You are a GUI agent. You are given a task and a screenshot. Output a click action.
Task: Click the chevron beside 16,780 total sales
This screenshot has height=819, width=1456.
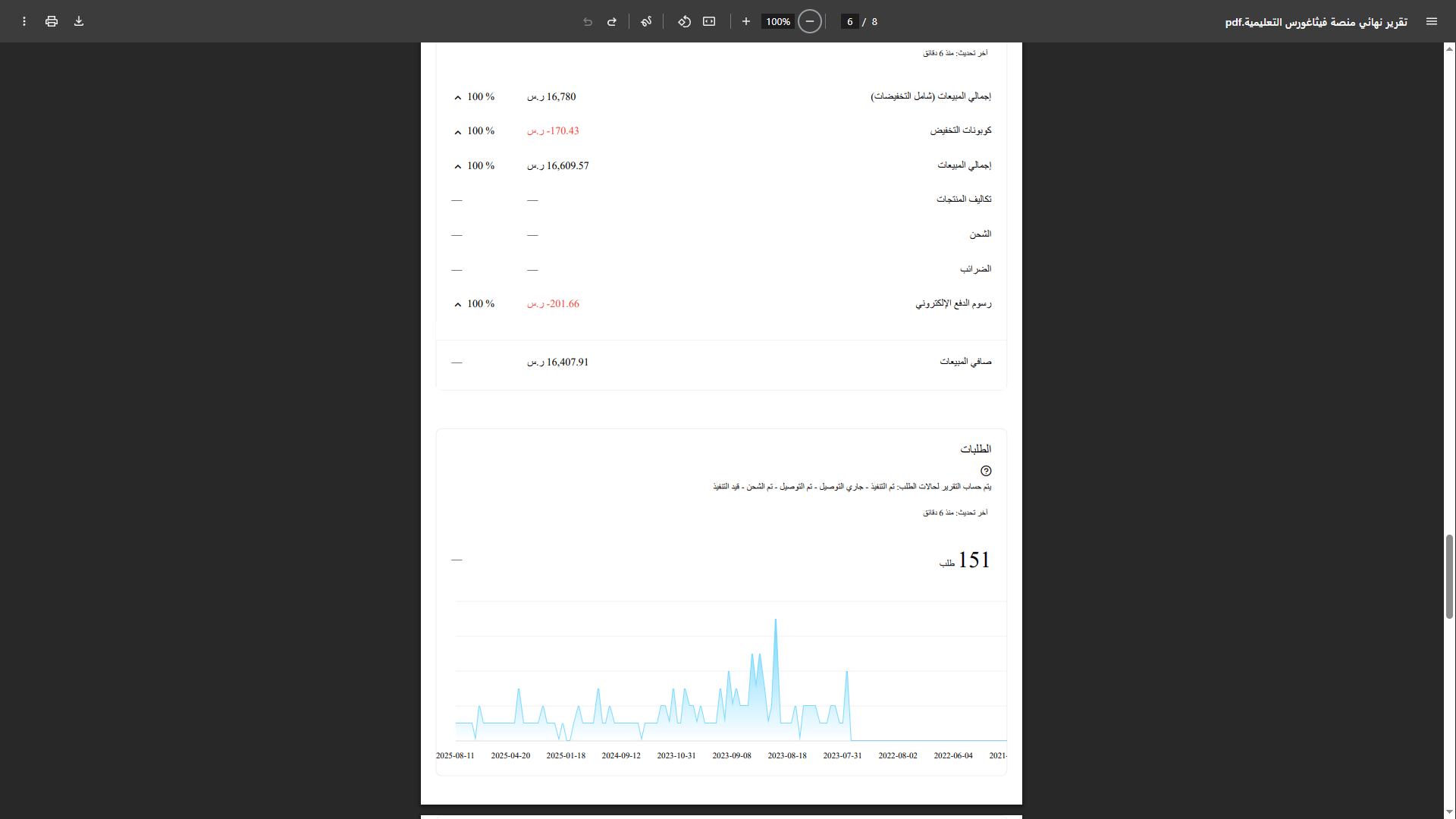tap(458, 98)
